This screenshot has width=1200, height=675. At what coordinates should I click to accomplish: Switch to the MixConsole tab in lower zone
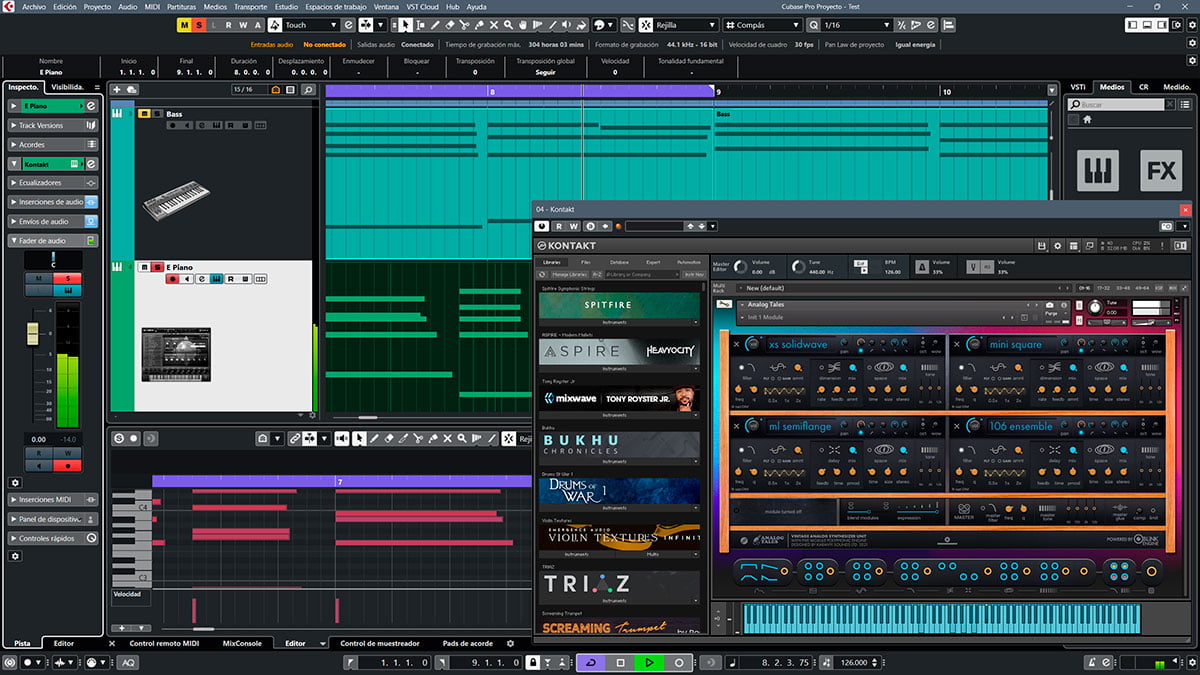tap(241, 643)
